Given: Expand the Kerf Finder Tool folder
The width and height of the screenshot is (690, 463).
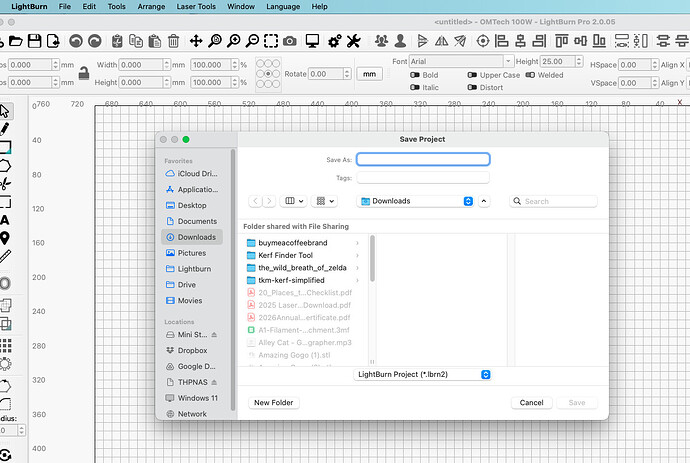Looking at the screenshot, I should pyautogui.click(x=357, y=255).
